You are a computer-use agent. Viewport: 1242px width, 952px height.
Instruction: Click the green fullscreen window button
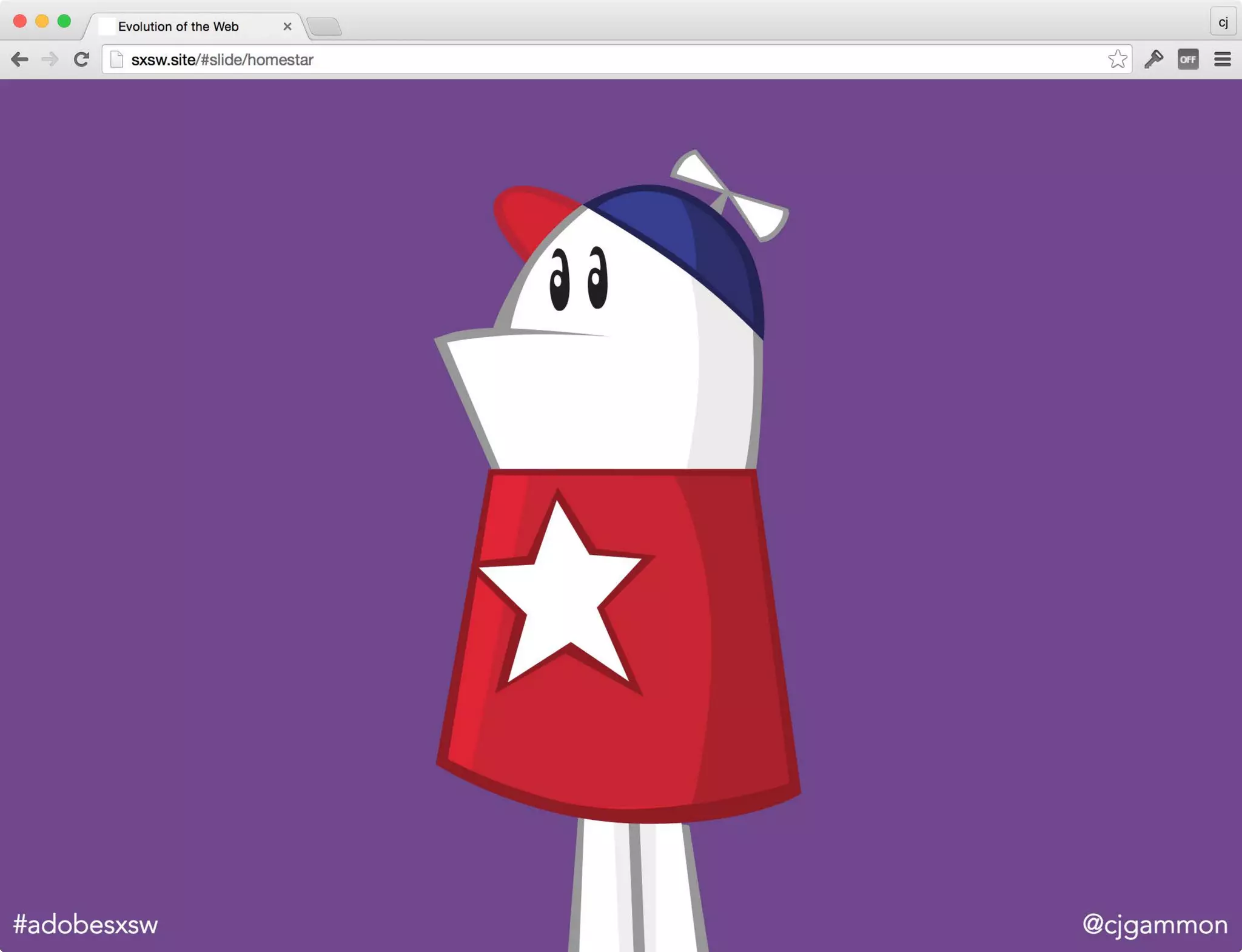click(64, 21)
